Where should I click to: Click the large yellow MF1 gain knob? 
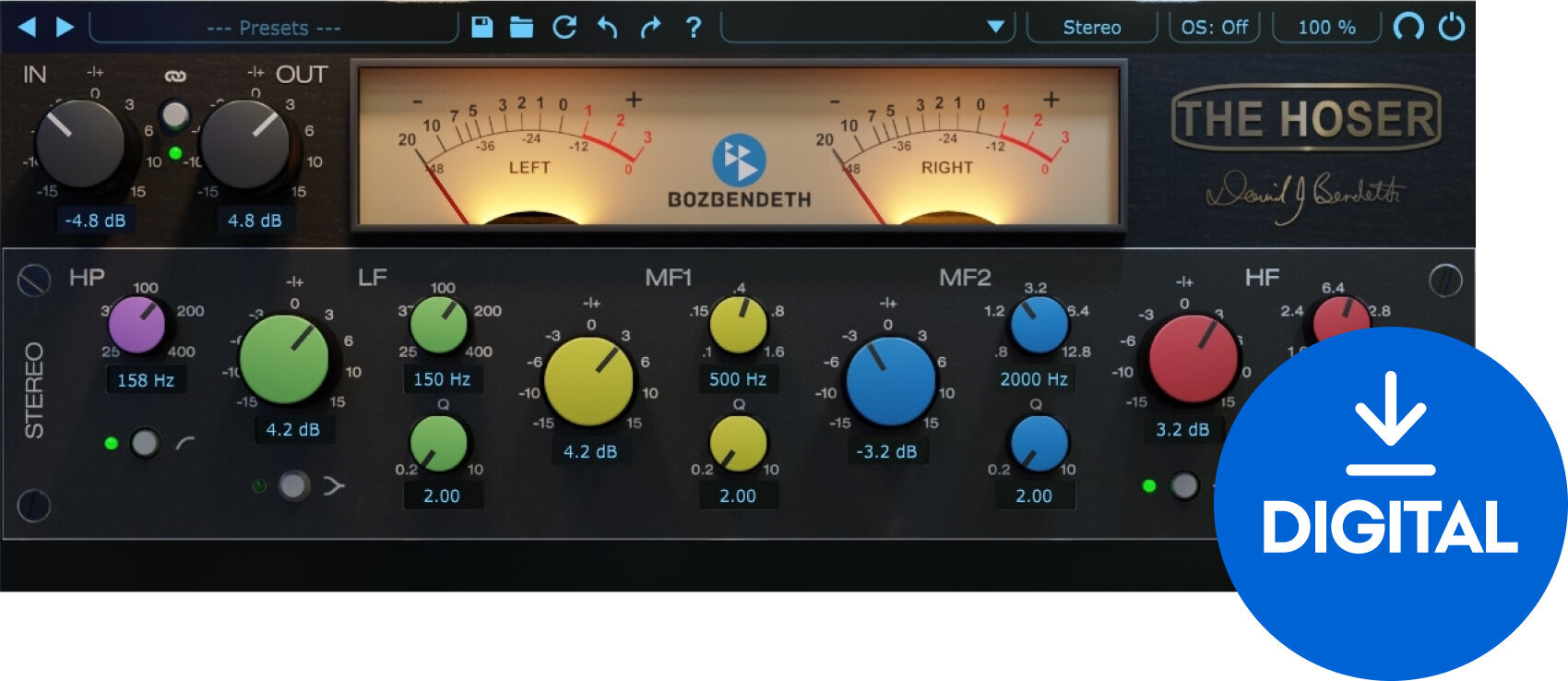588,382
